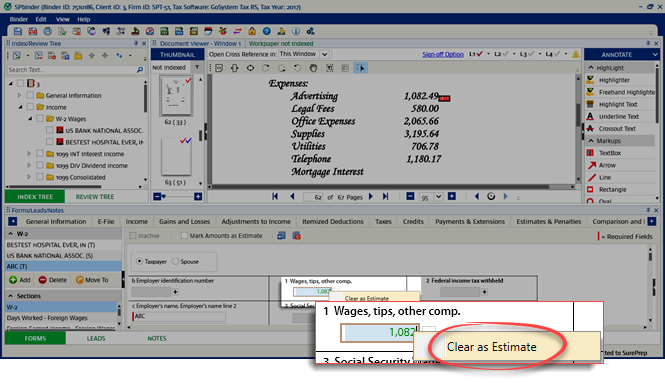The height and width of the screenshot is (388, 665).
Task: Go to the previous page of document
Action: (292, 196)
